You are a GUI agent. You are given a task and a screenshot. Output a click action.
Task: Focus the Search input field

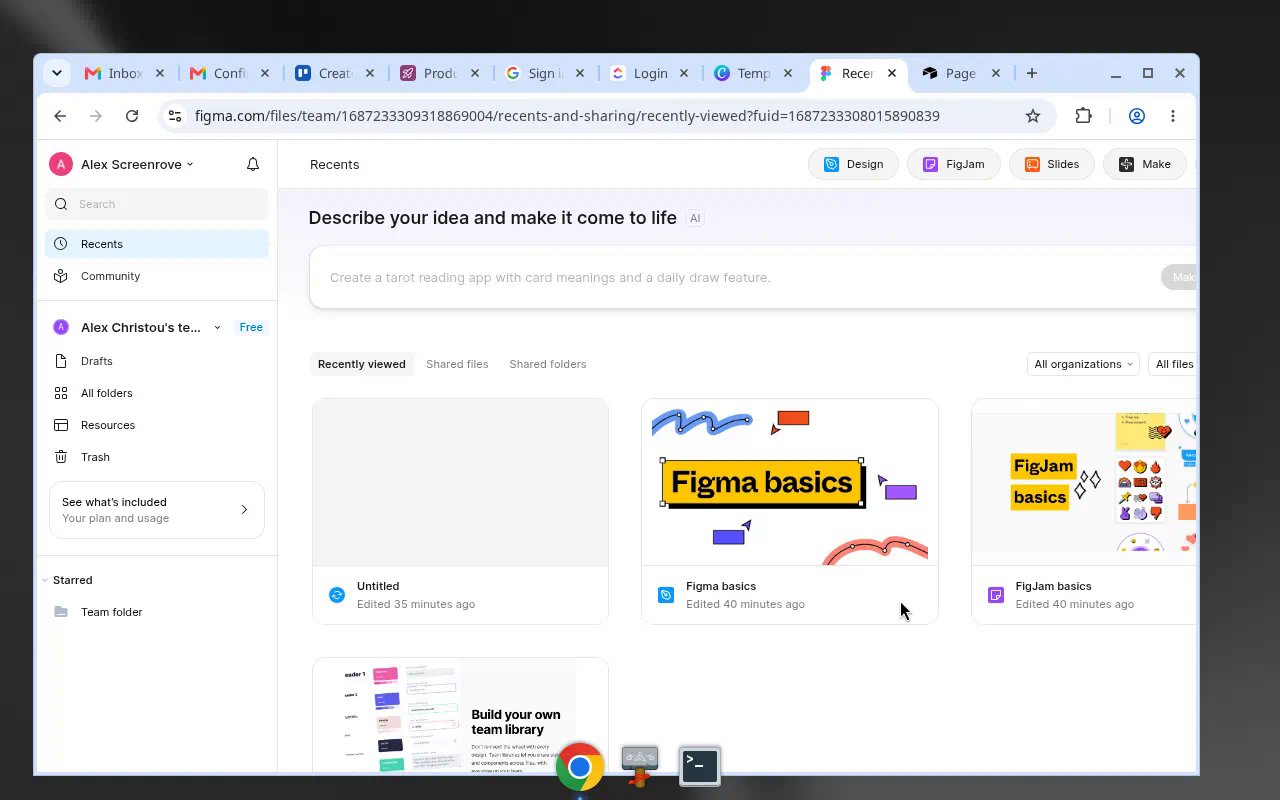pos(157,204)
